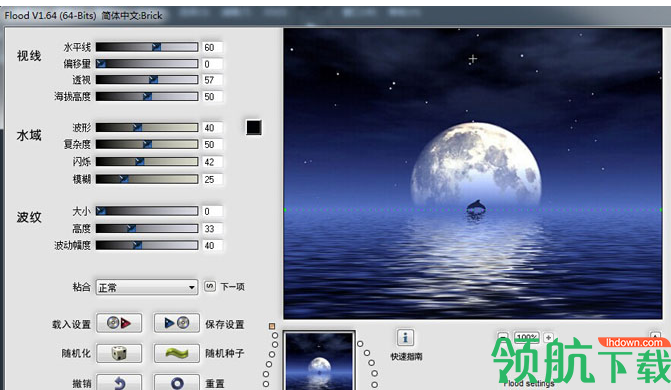The width and height of the screenshot is (671, 390).
Task: Click the 水平线 value field showing 60
Action: (x=212, y=47)
